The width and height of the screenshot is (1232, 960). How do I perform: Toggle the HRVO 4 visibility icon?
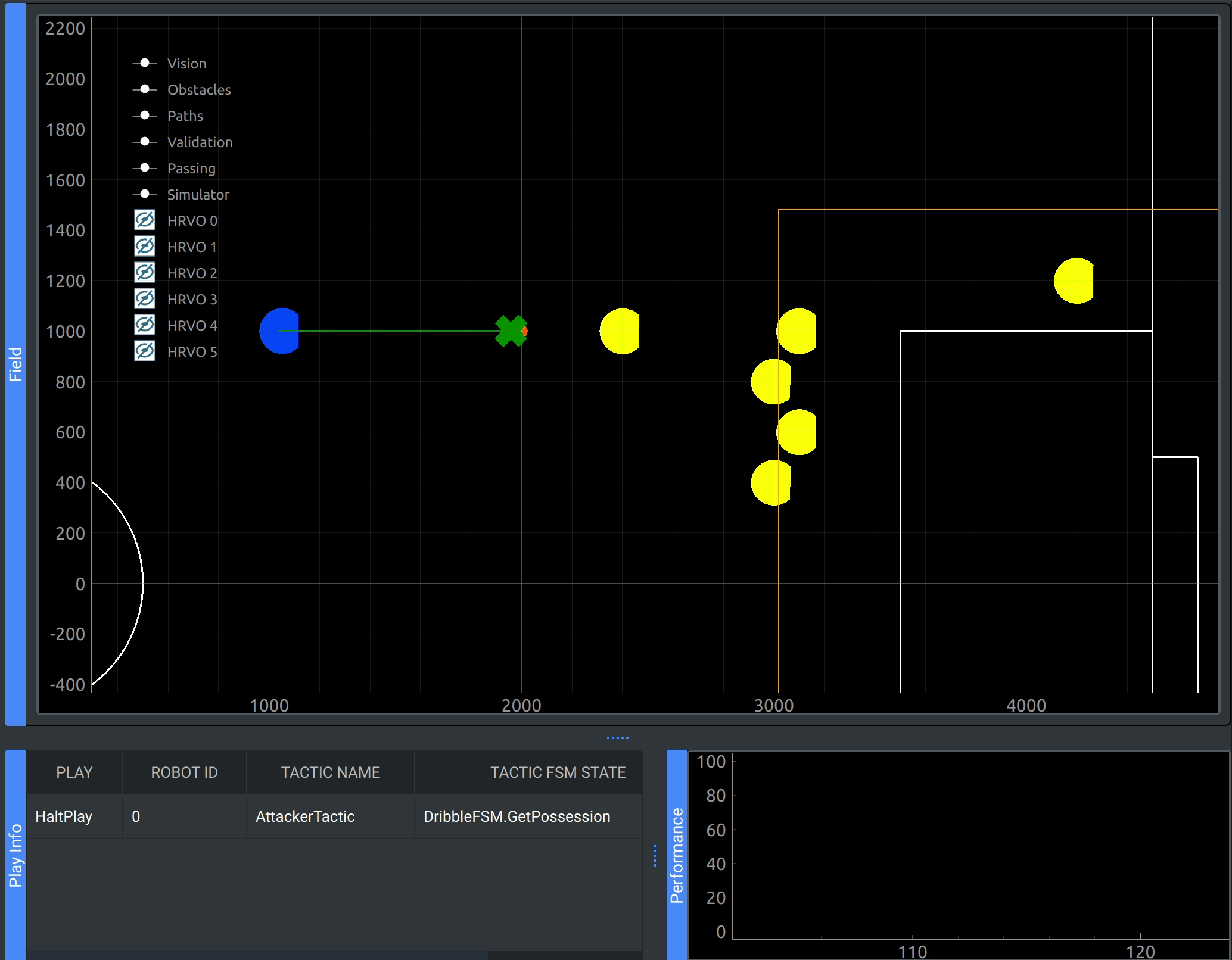[x=144, y=325]
